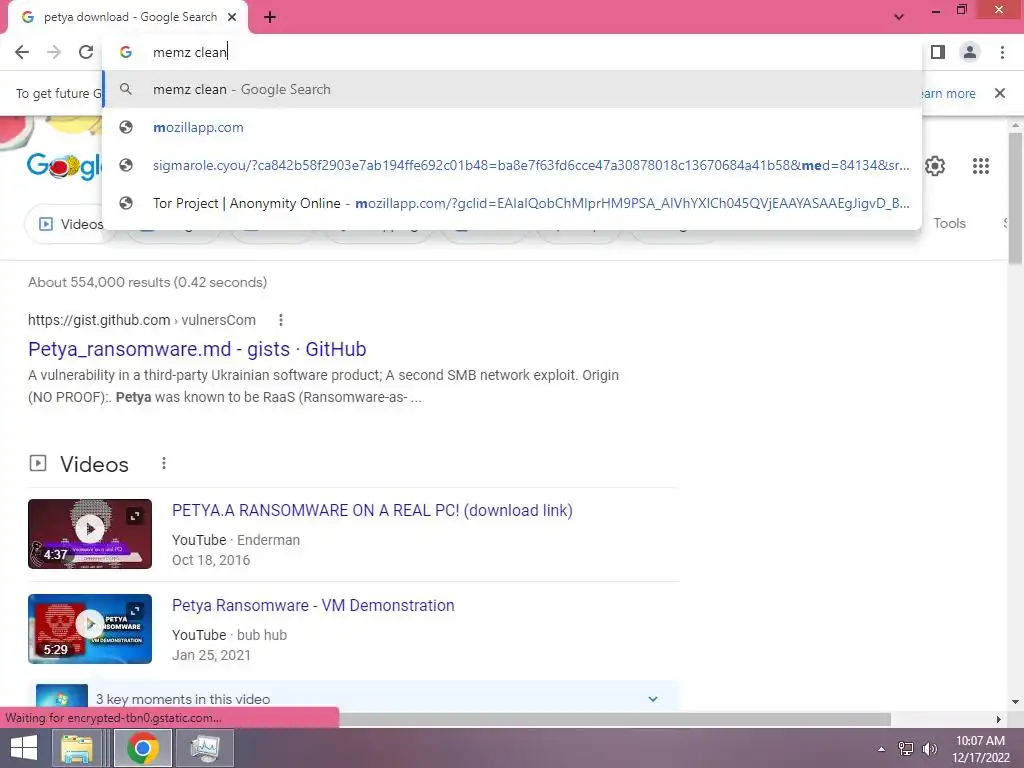This screenshot has width=1024, height=768.
Task: Open tab search dropdown arrow
Action: 899,17
